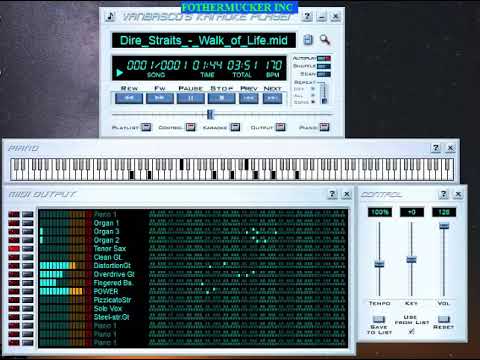Viewport: 480px width, 360px height.
Task: Click the Key transpose slider handle
Action: 411,259
